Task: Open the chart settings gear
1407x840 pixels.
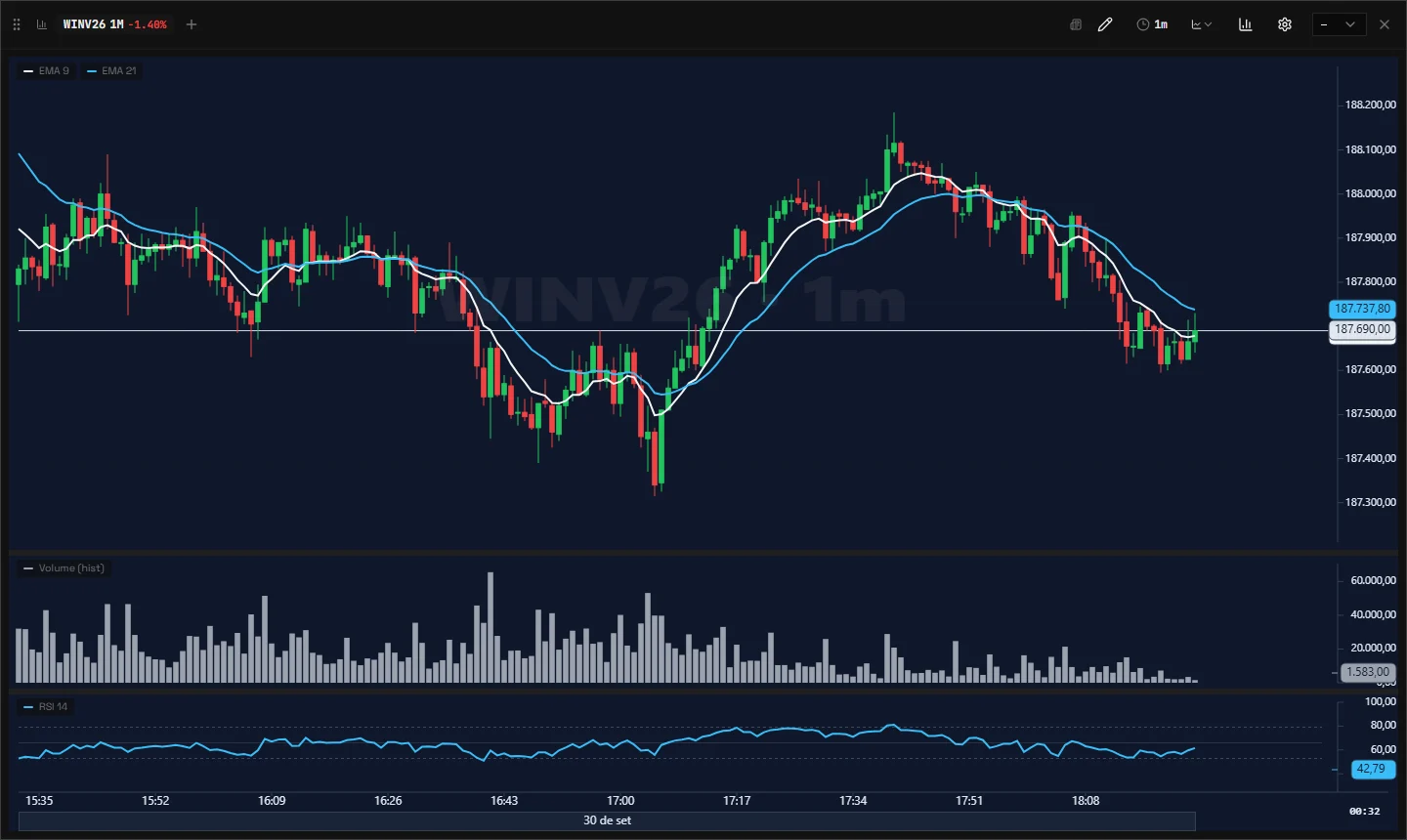Action: (x=1285, y=24)
